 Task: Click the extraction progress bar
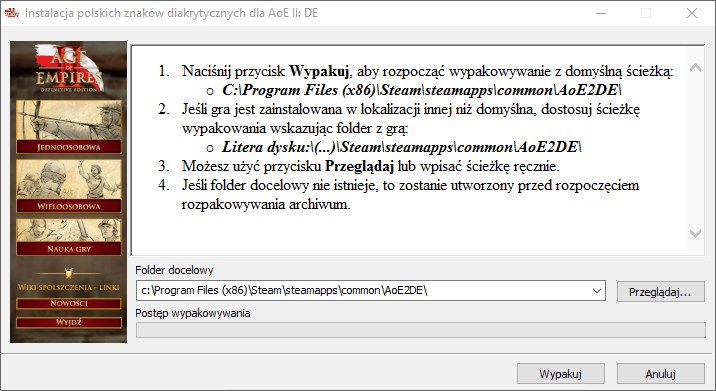tap(421, 330)
